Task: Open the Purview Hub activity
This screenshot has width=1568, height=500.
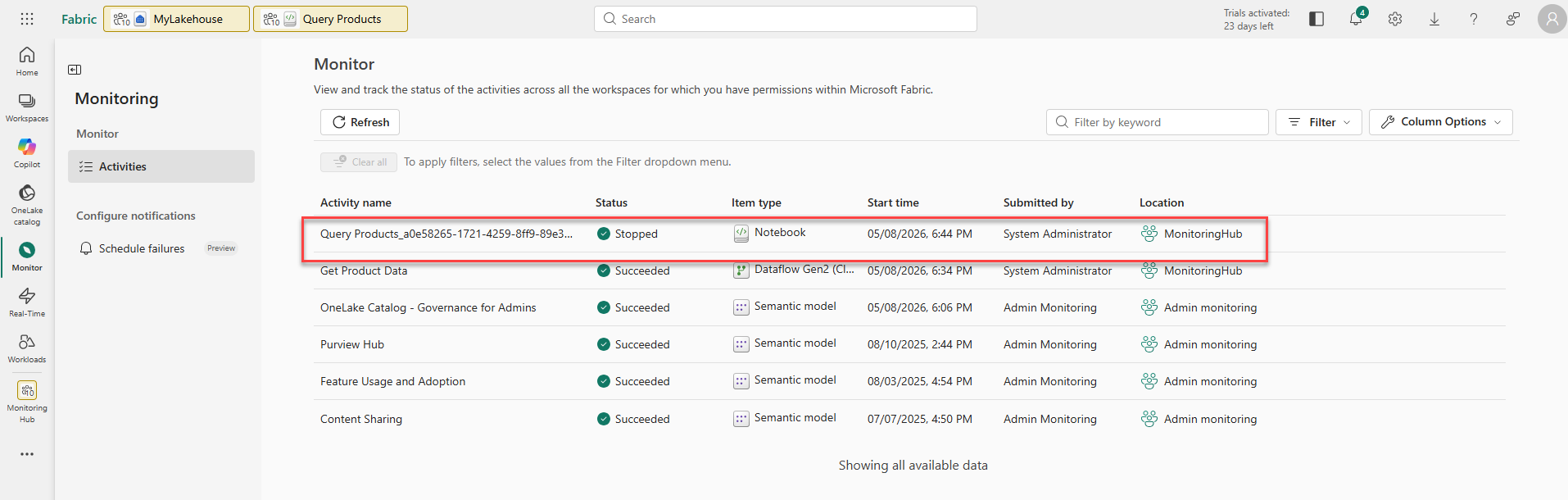Action: coord(352,344)
